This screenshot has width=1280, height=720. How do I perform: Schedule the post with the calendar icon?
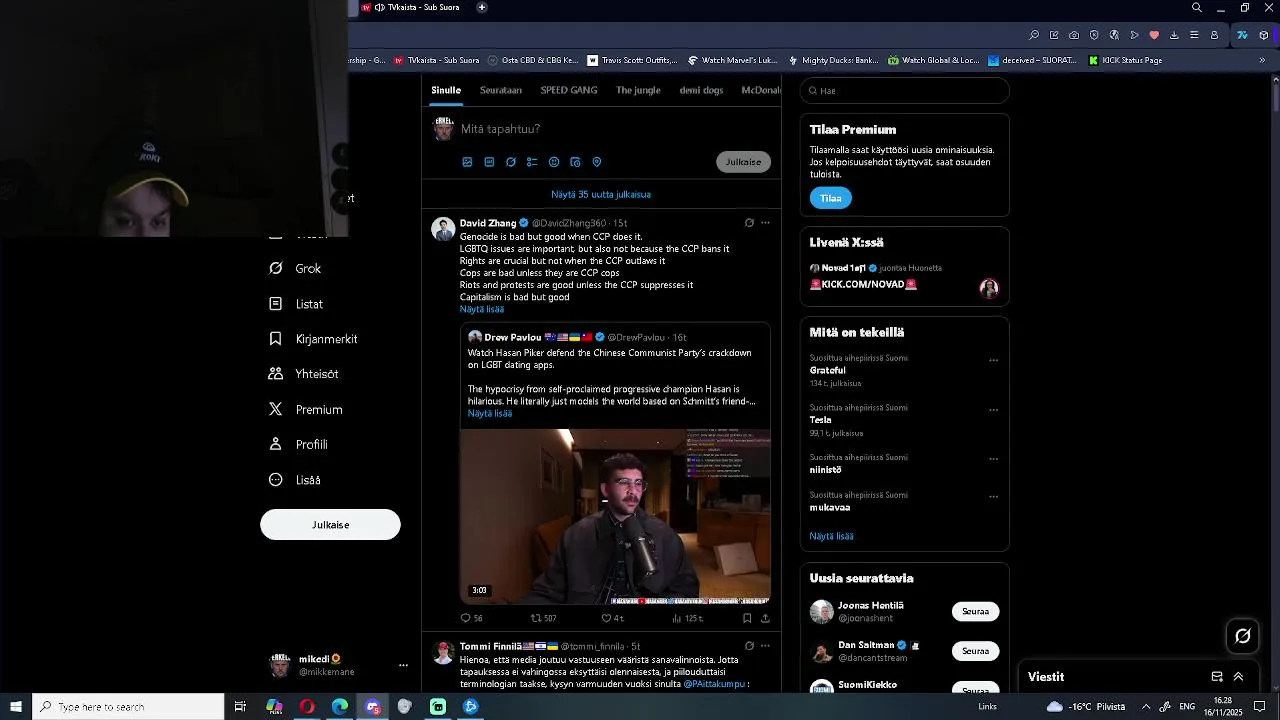click(575, 162)
